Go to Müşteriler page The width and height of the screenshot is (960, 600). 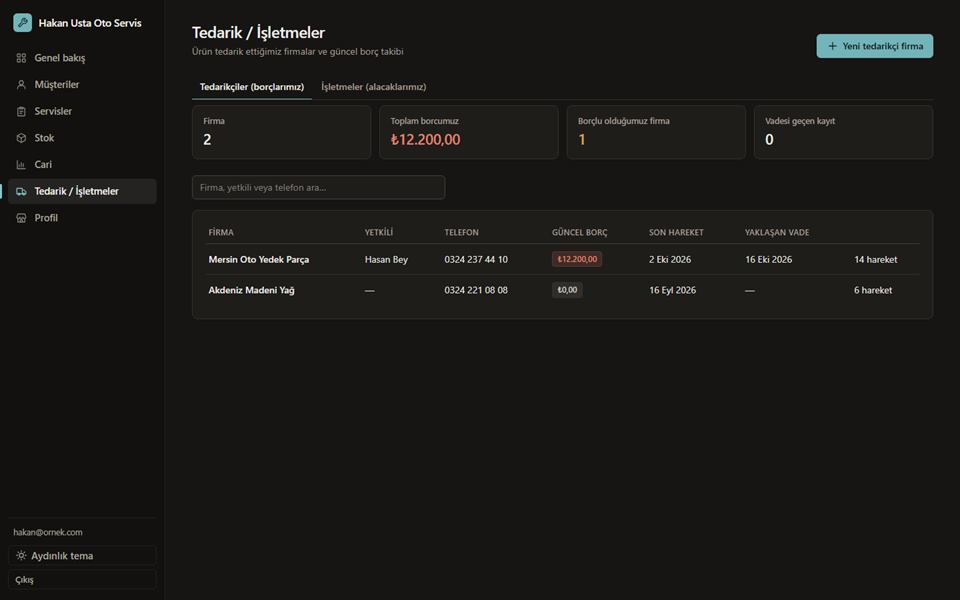pos(82,84)
